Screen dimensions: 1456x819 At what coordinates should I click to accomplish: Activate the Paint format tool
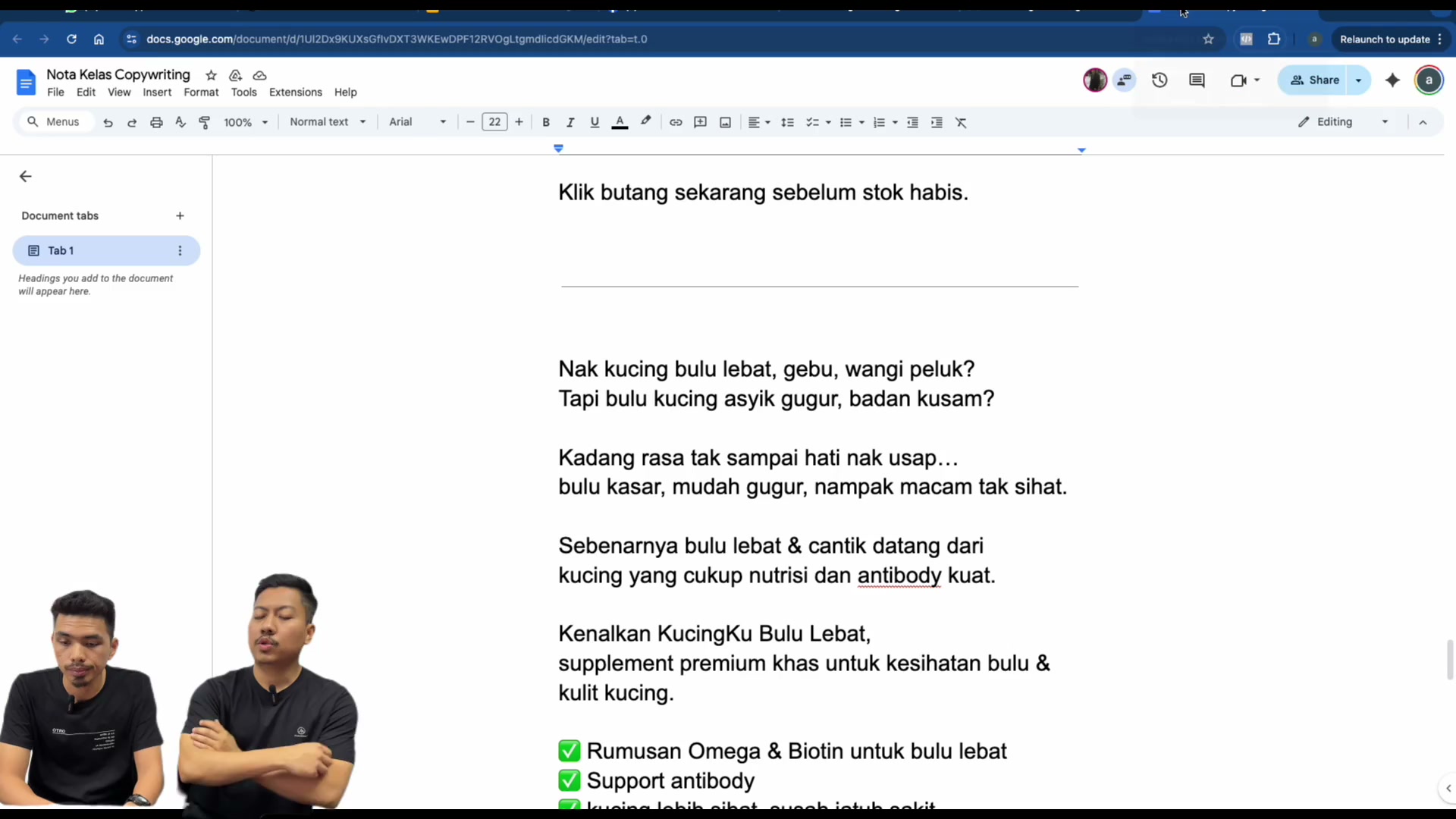pyautogui.click(x=205, y=122)
